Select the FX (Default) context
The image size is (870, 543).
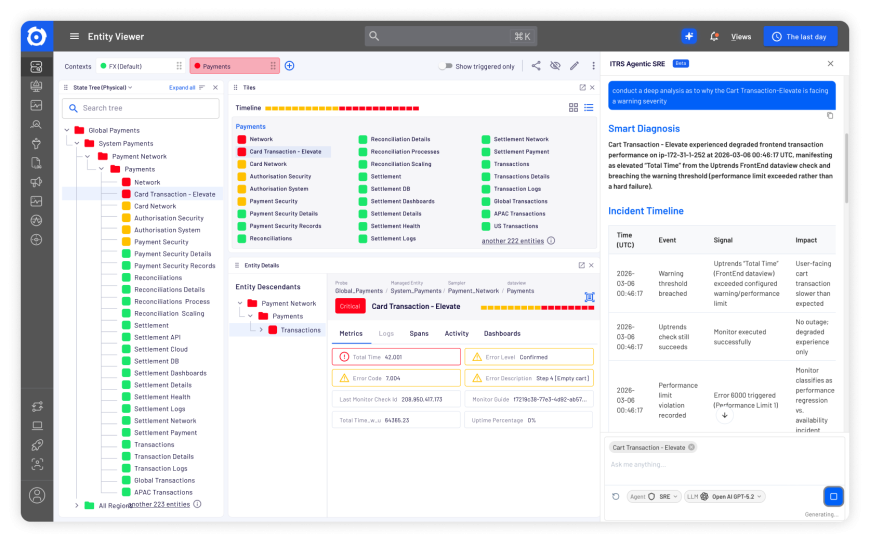point(141,66)
